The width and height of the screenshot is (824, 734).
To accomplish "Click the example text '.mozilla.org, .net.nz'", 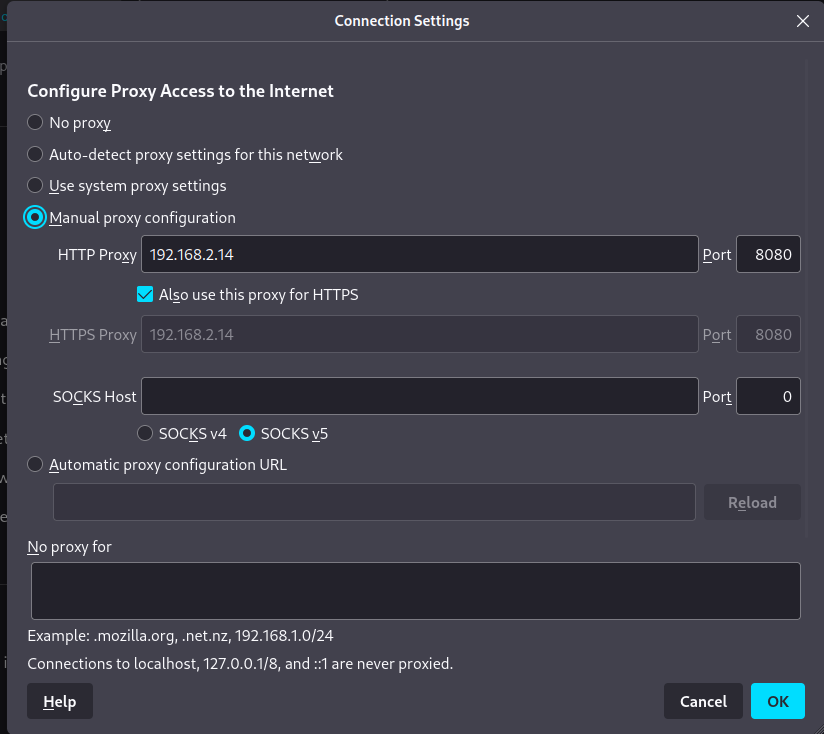I will point(162,636).
